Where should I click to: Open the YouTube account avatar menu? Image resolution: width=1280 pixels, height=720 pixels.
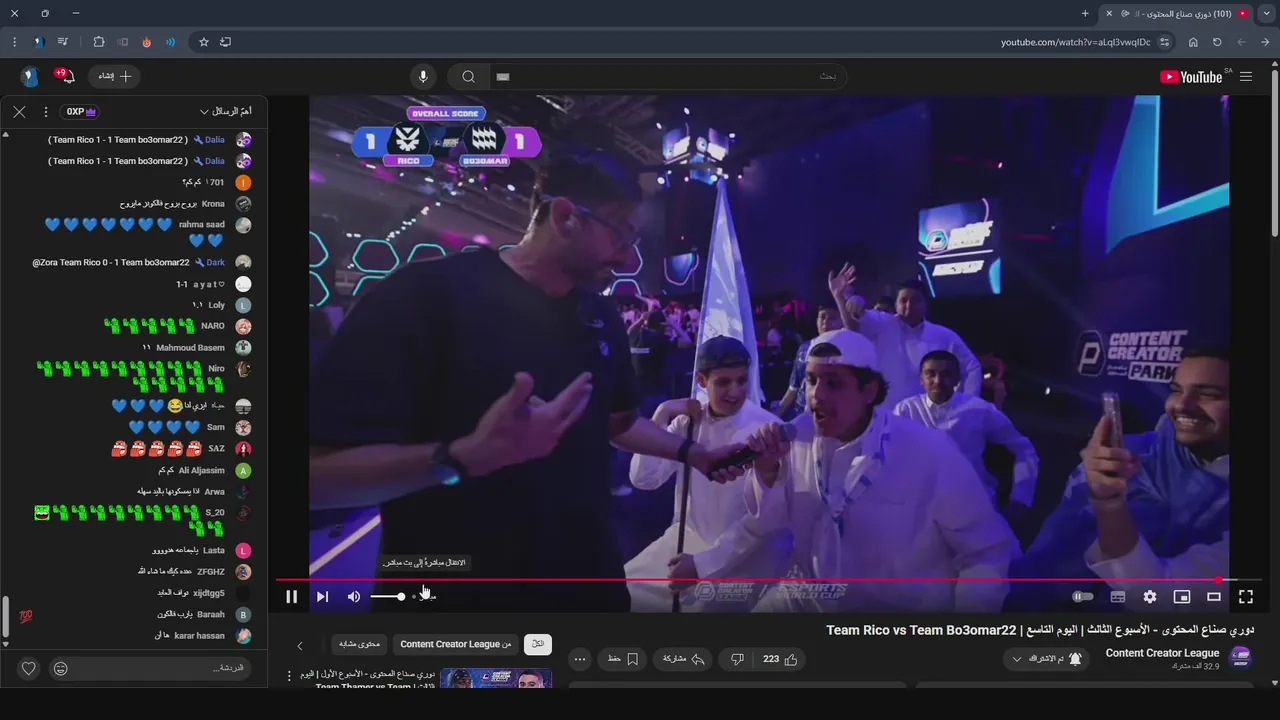tap(29, 76)
